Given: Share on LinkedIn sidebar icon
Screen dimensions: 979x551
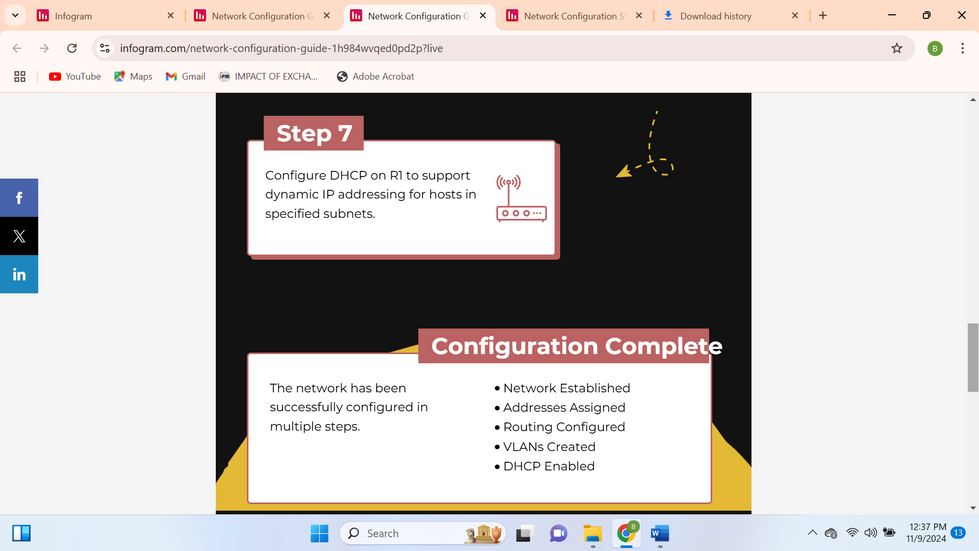Looking at the screenshot, I should click(19, 274).
